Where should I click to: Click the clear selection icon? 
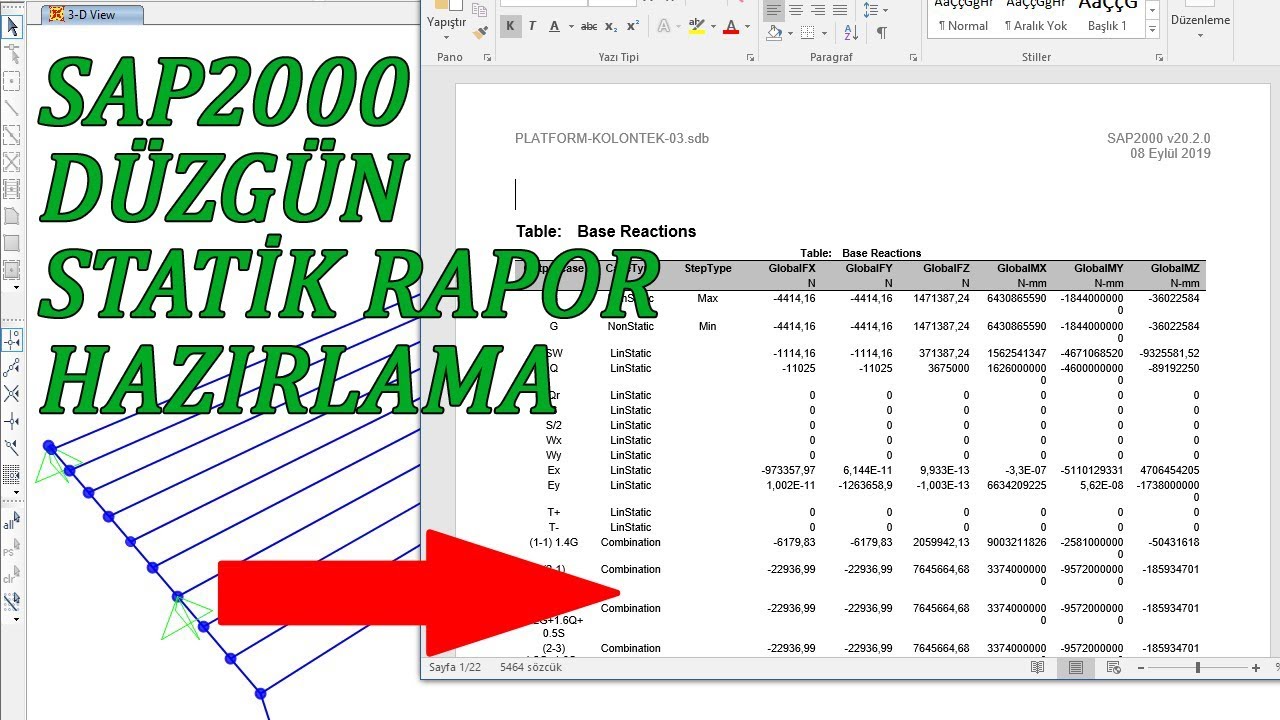pos(10,577)
